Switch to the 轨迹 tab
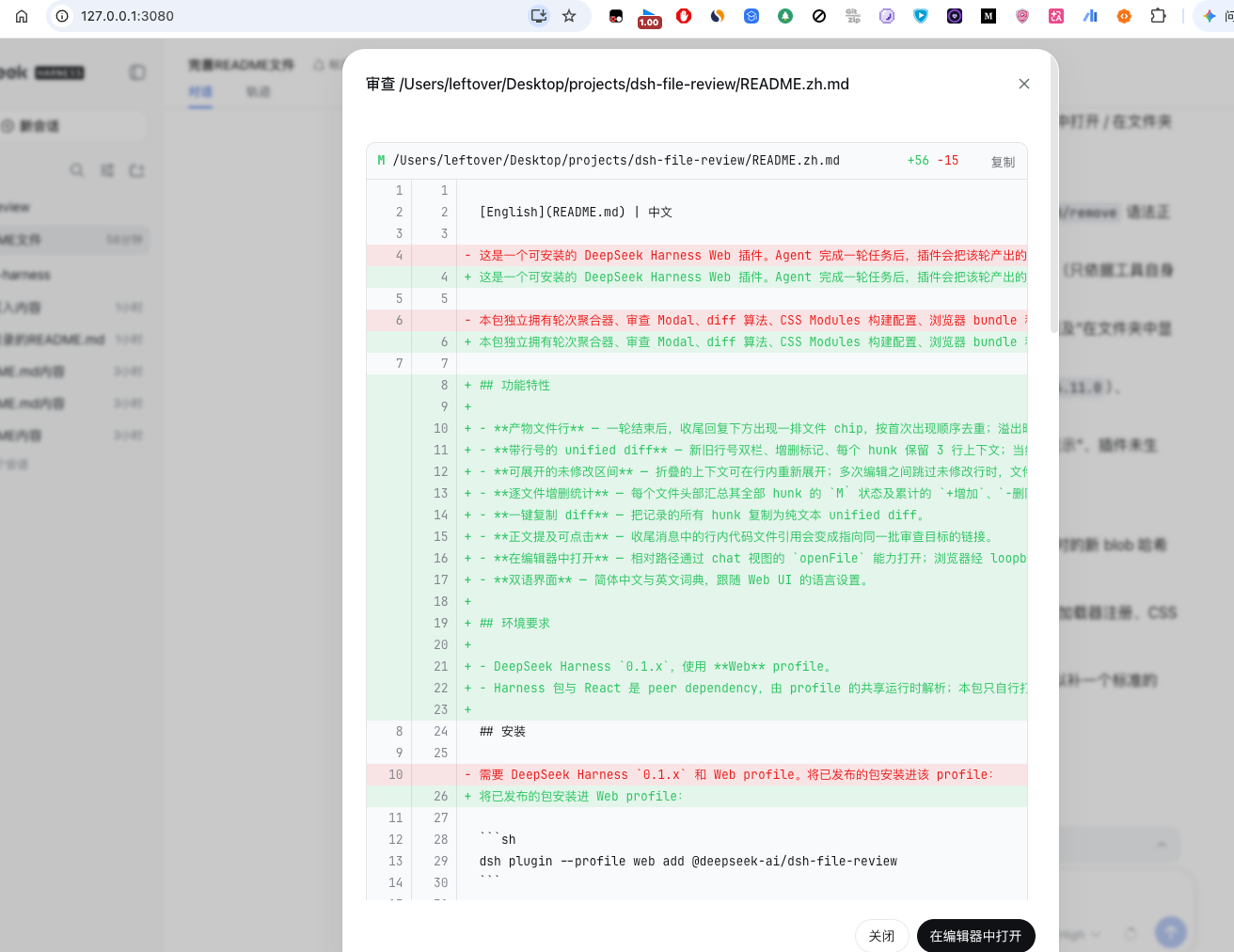The image size is (1234, 952). click(259, 91)
